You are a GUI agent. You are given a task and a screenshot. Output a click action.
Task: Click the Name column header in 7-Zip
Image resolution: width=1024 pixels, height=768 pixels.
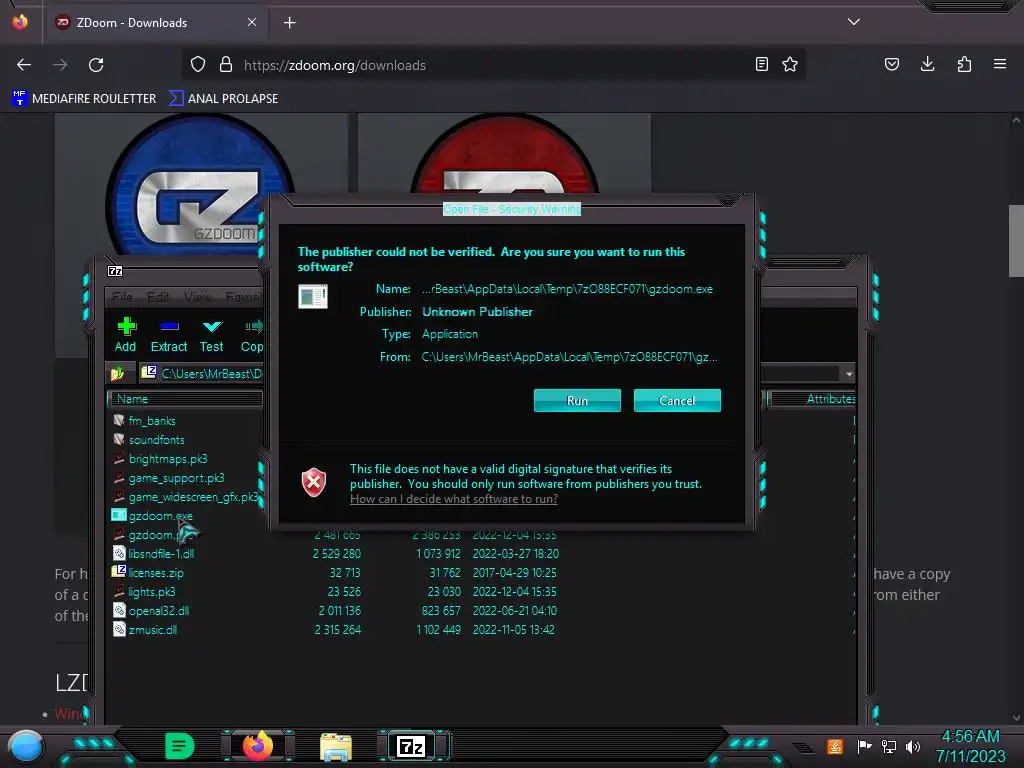tap(186, 398)
